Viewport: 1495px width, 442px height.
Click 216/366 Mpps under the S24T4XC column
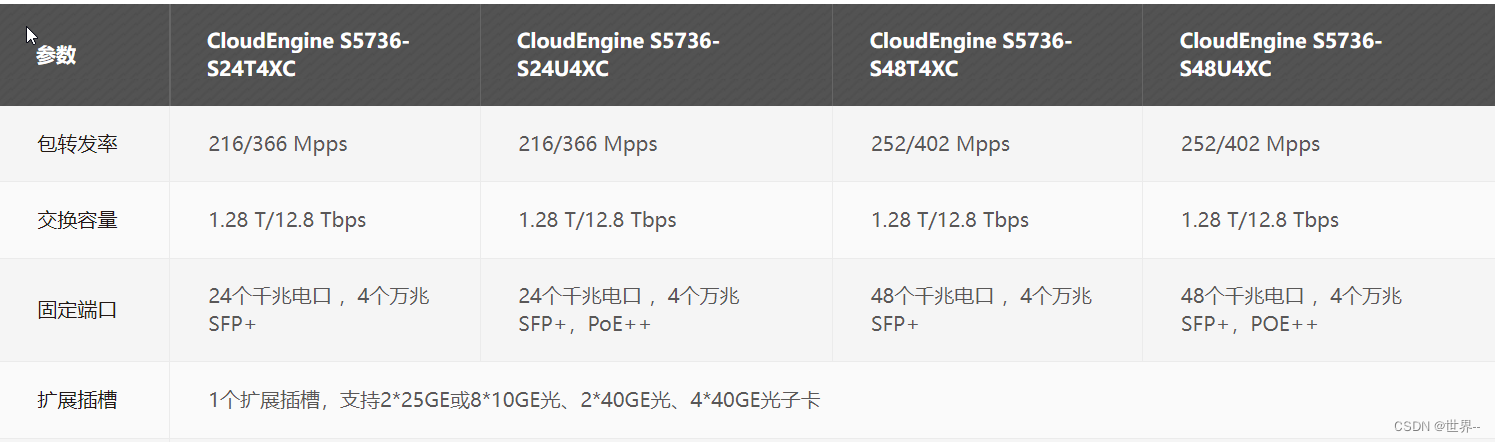(278, 144)
